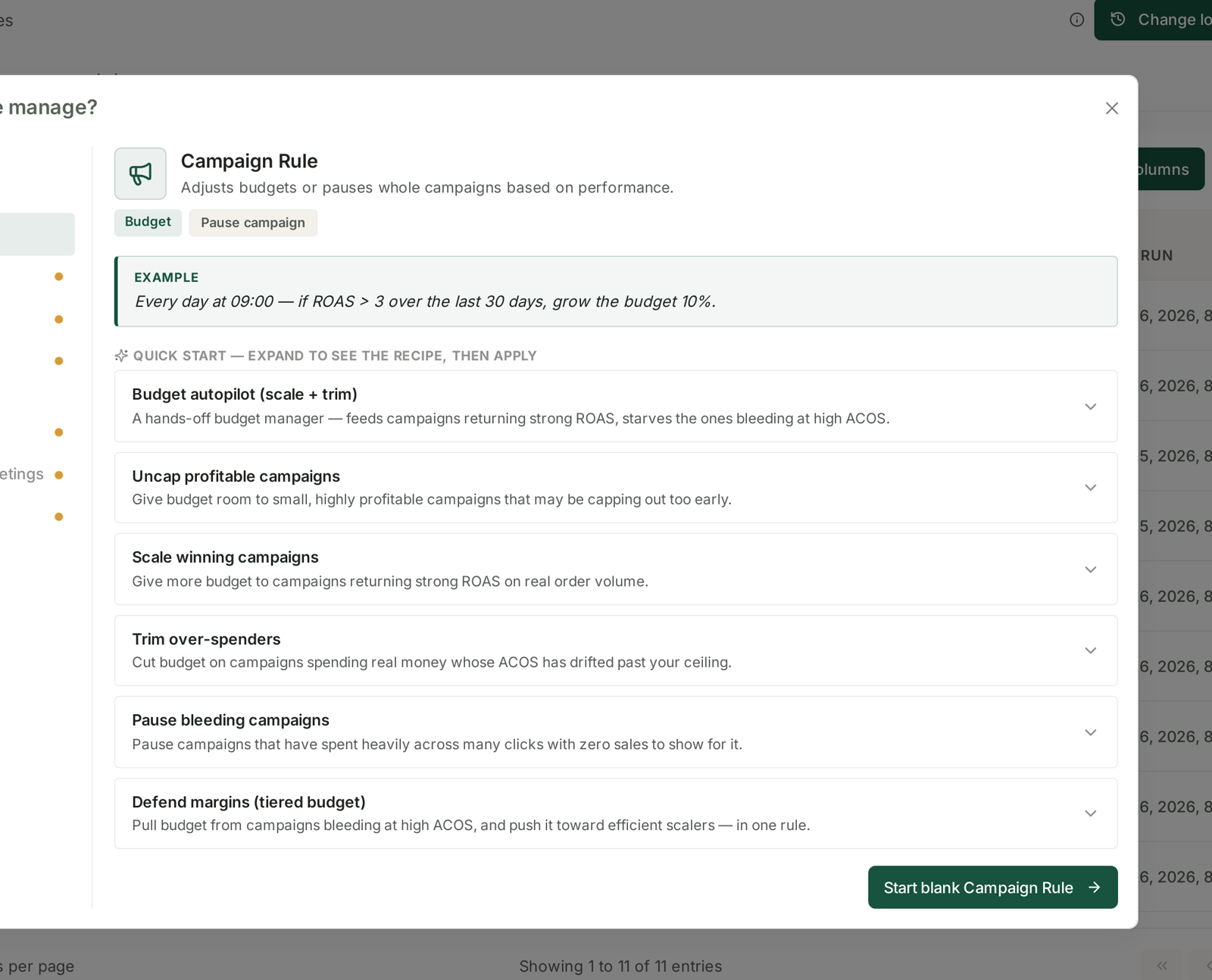Image resolution: width=1212 pixels, height=980 pixels.
Task: Click the example rule text box
Action: click(x=616, y=292)
